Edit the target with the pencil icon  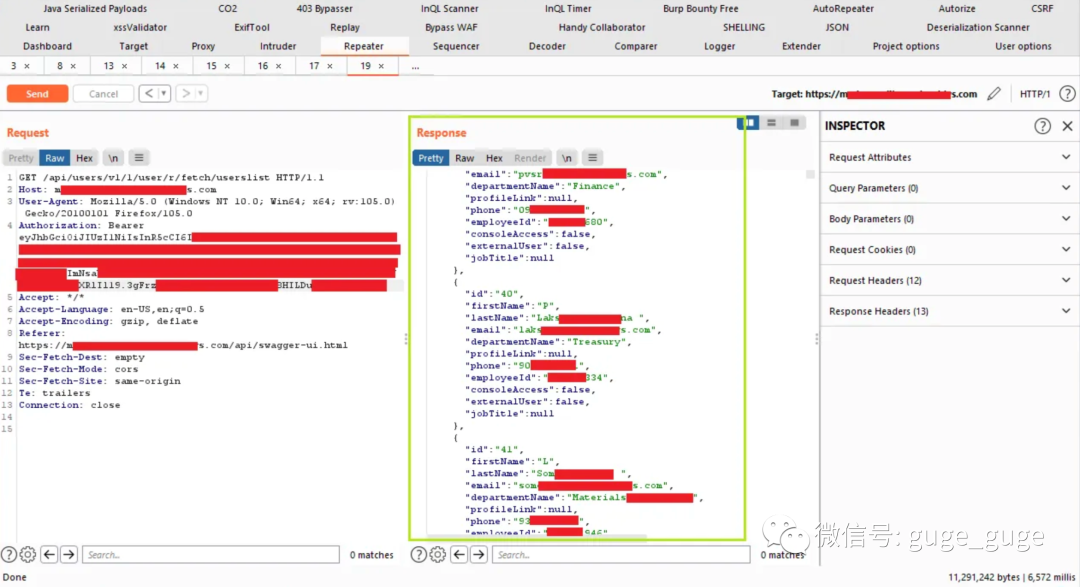[x=993, y=94]
